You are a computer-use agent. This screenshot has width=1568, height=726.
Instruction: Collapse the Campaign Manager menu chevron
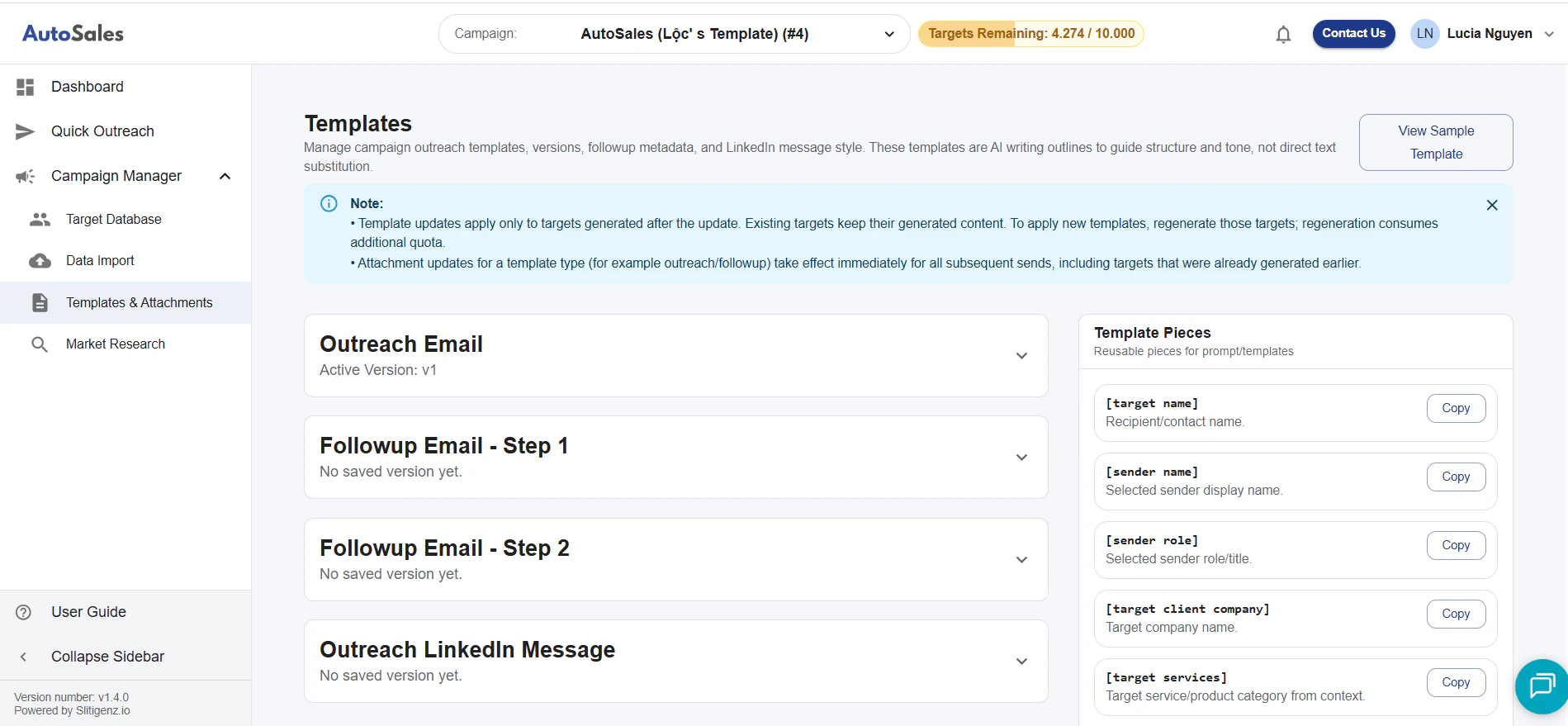coord(225,176)
